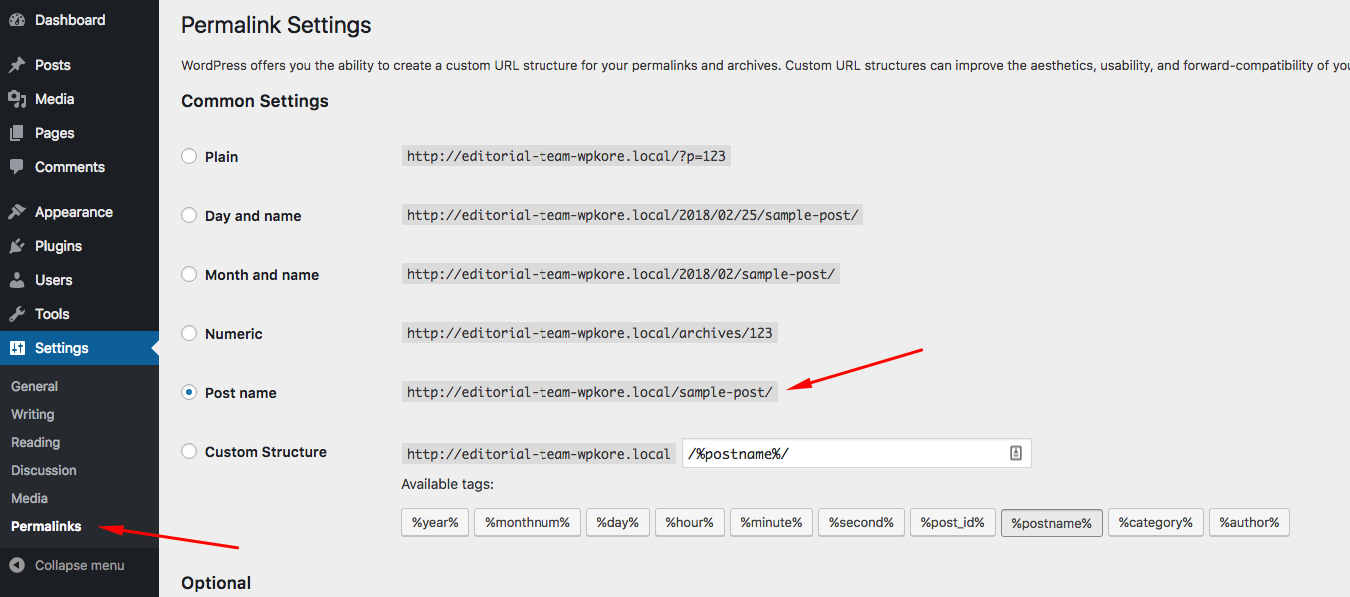1350x597 pixels.
Task: Insert the %second% tag
Action: (861, 522)
